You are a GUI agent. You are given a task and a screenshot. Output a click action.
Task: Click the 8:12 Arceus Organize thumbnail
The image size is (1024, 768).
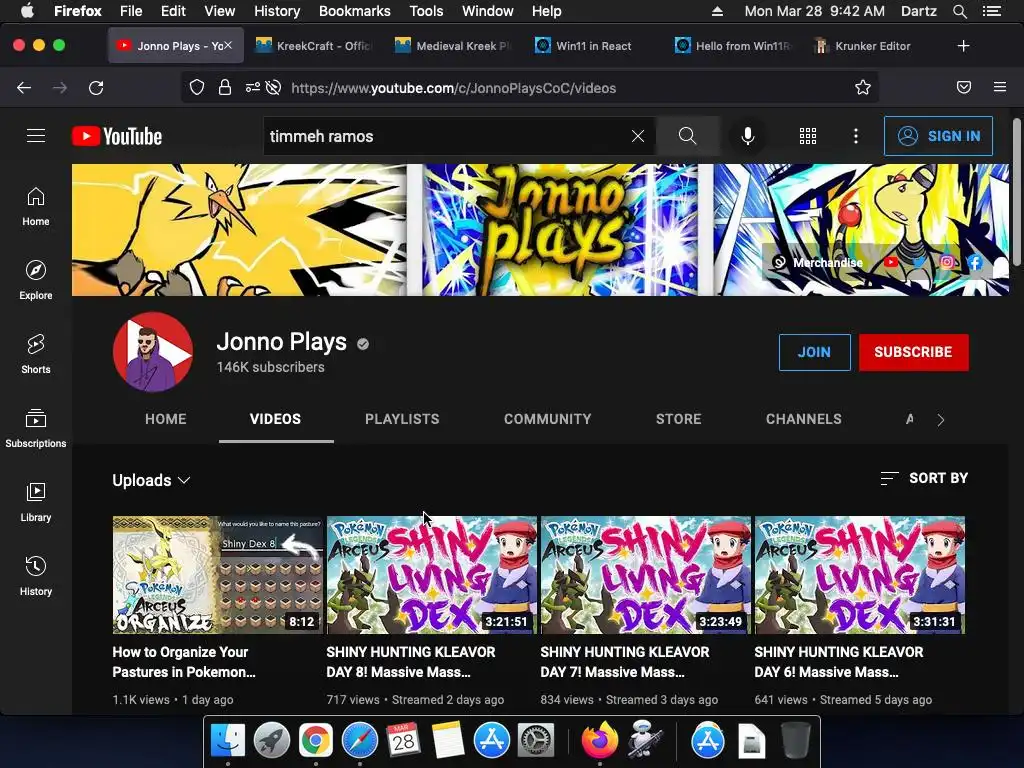coord(217,575)
